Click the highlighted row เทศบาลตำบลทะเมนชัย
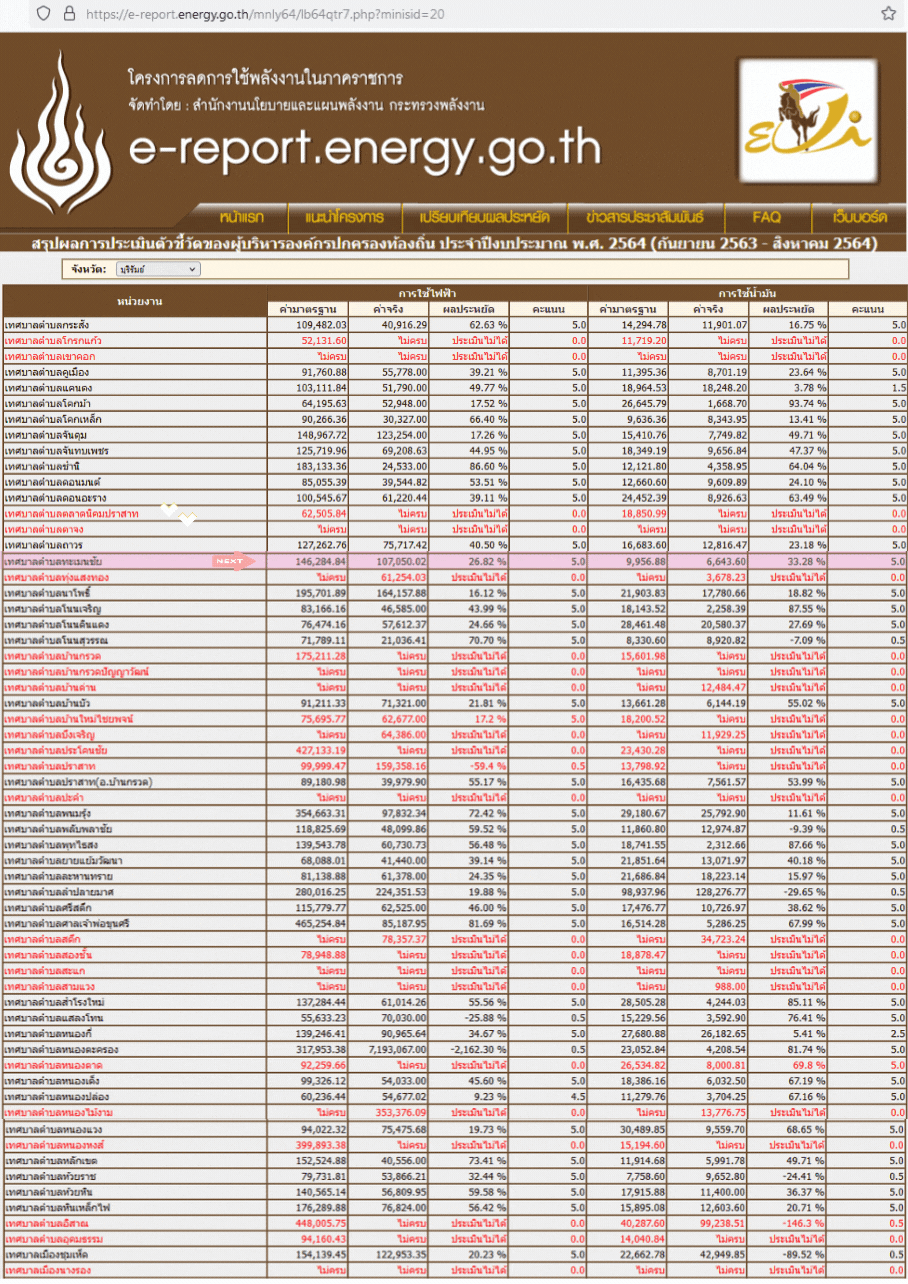908x1284 pixels. [454, 561]
